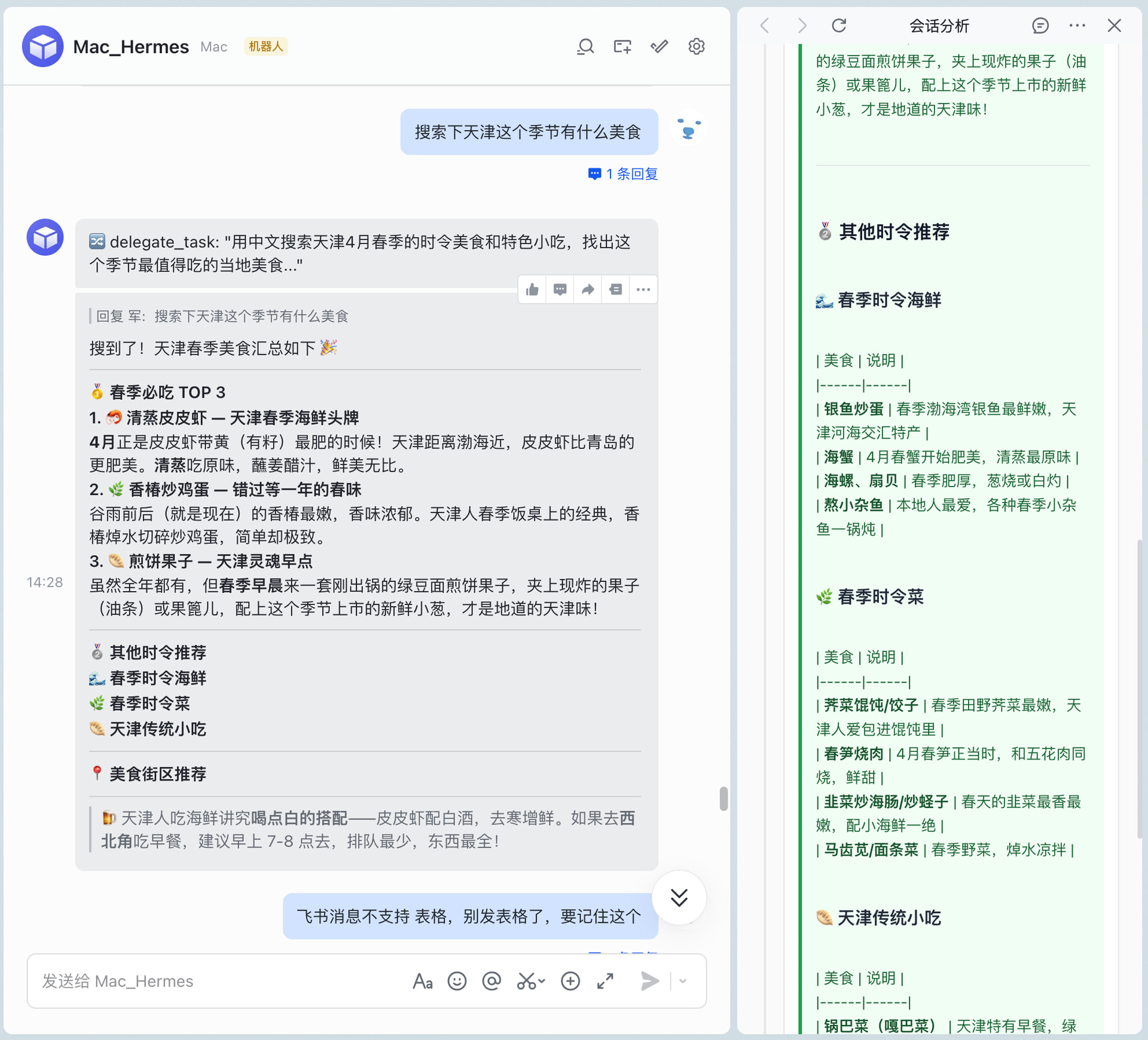Open more options on message hover toolbar
This screenshot has height=1040, width=1148.
click(643, 290)
